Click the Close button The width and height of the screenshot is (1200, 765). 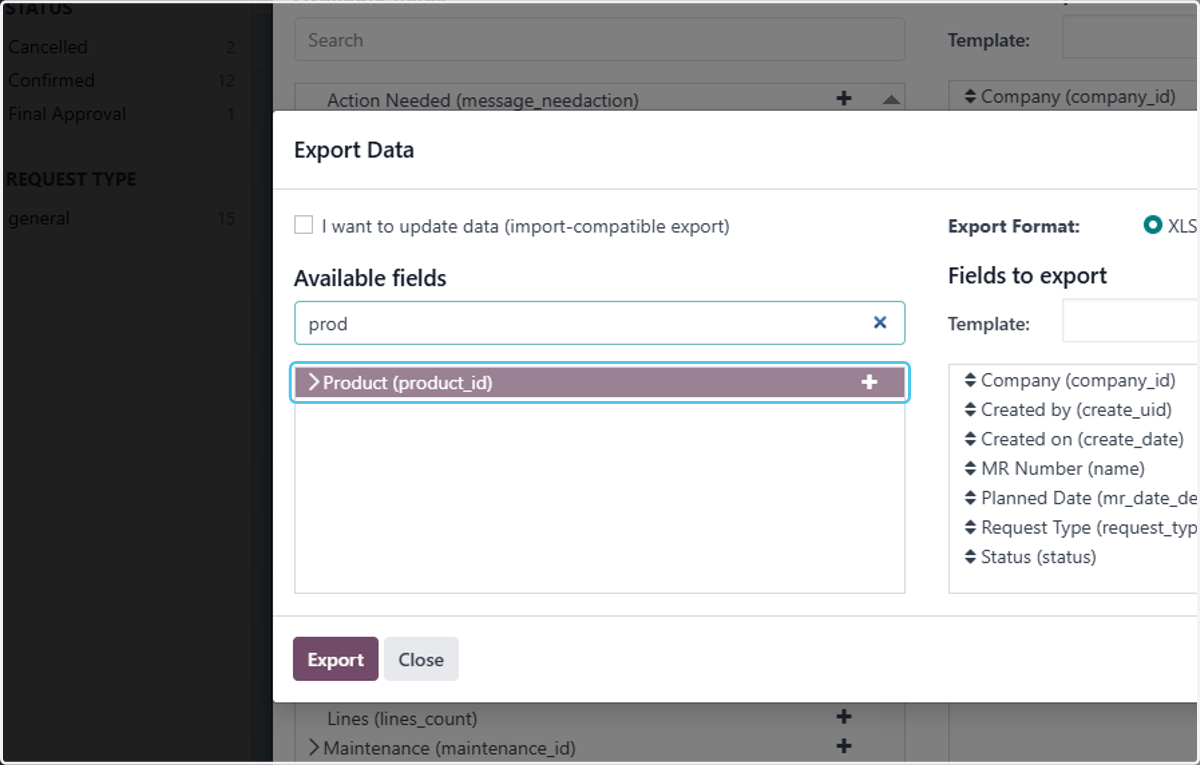(x=421, y=659)
